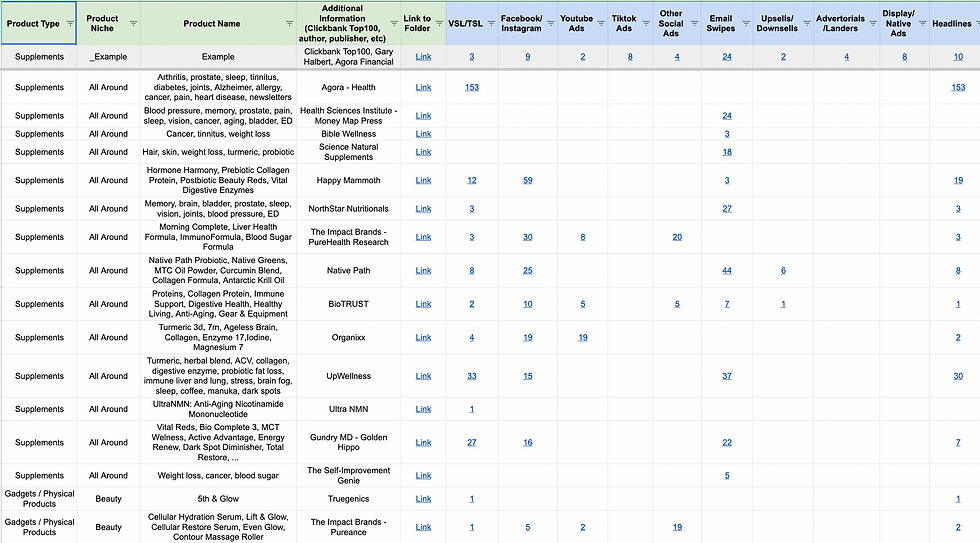This screenshot has width=980, height=543.
Task: Open the VSL/TSL column filter
Action: (491, 24)
